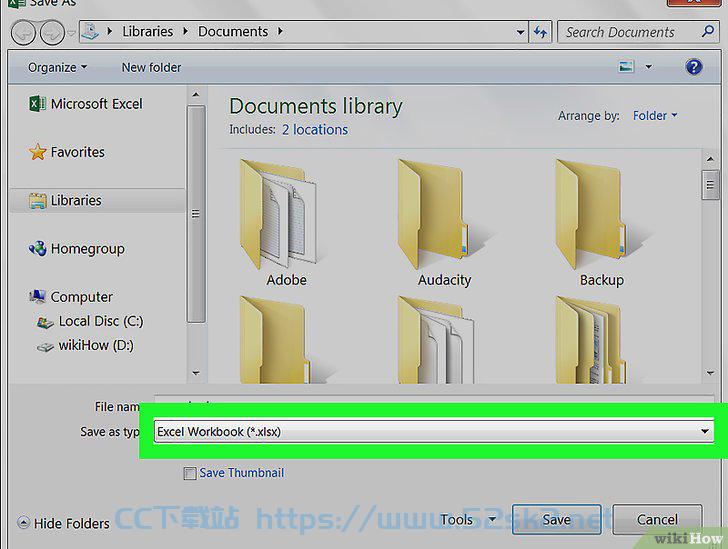This screenshot has width=728, height=549.
Task: Open Local Disc (C:) drive
Action: click(101, 321)
